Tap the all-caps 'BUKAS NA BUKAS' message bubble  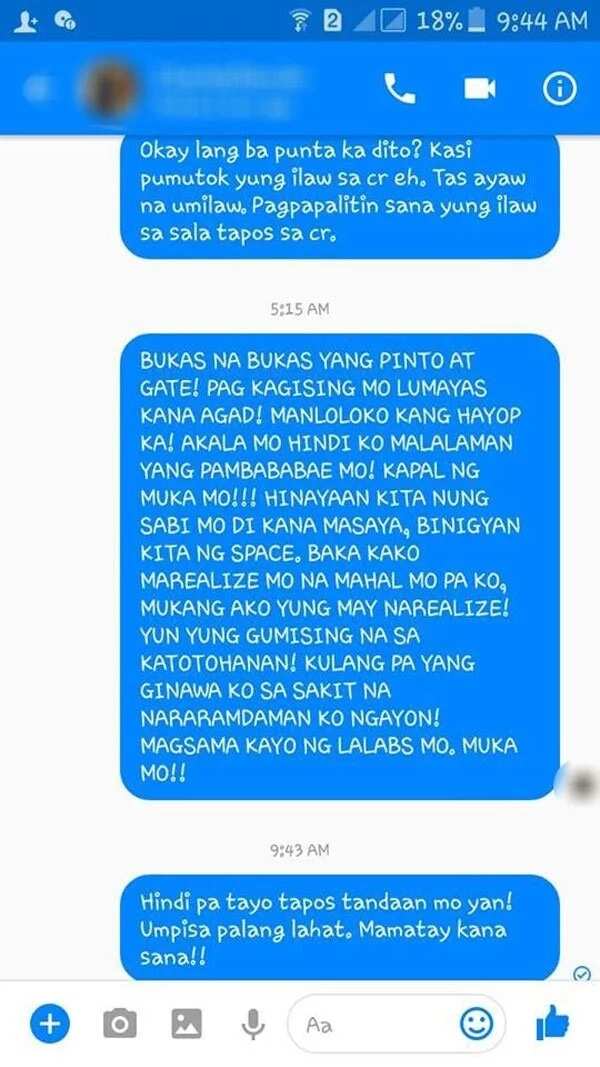point(339,566)
